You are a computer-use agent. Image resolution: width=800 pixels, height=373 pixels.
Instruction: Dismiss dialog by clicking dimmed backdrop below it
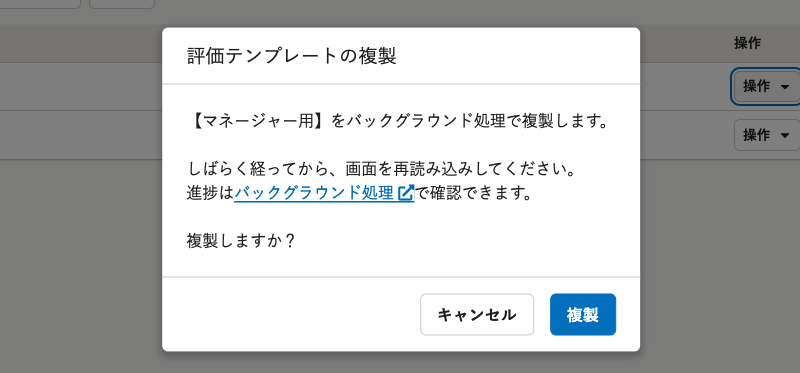(401, 362)
